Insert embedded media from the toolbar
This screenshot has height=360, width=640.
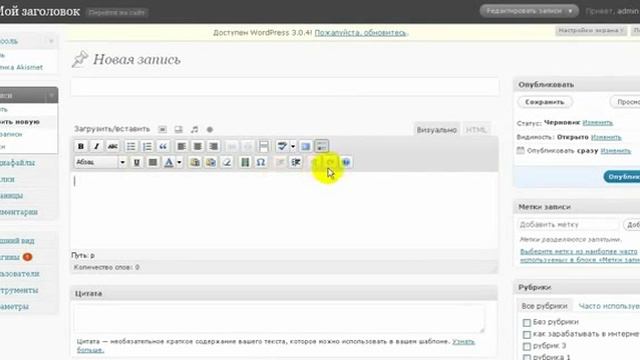pos(245,162)
